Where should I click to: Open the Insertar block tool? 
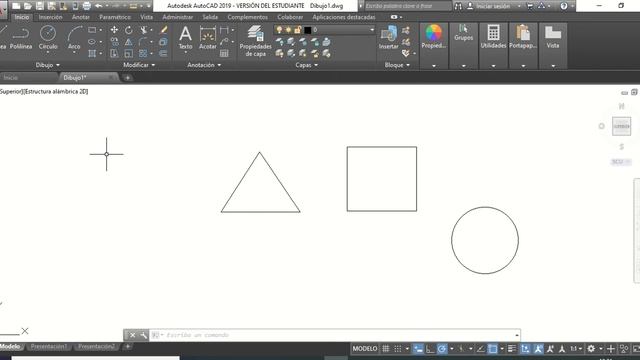coord(389,38)
